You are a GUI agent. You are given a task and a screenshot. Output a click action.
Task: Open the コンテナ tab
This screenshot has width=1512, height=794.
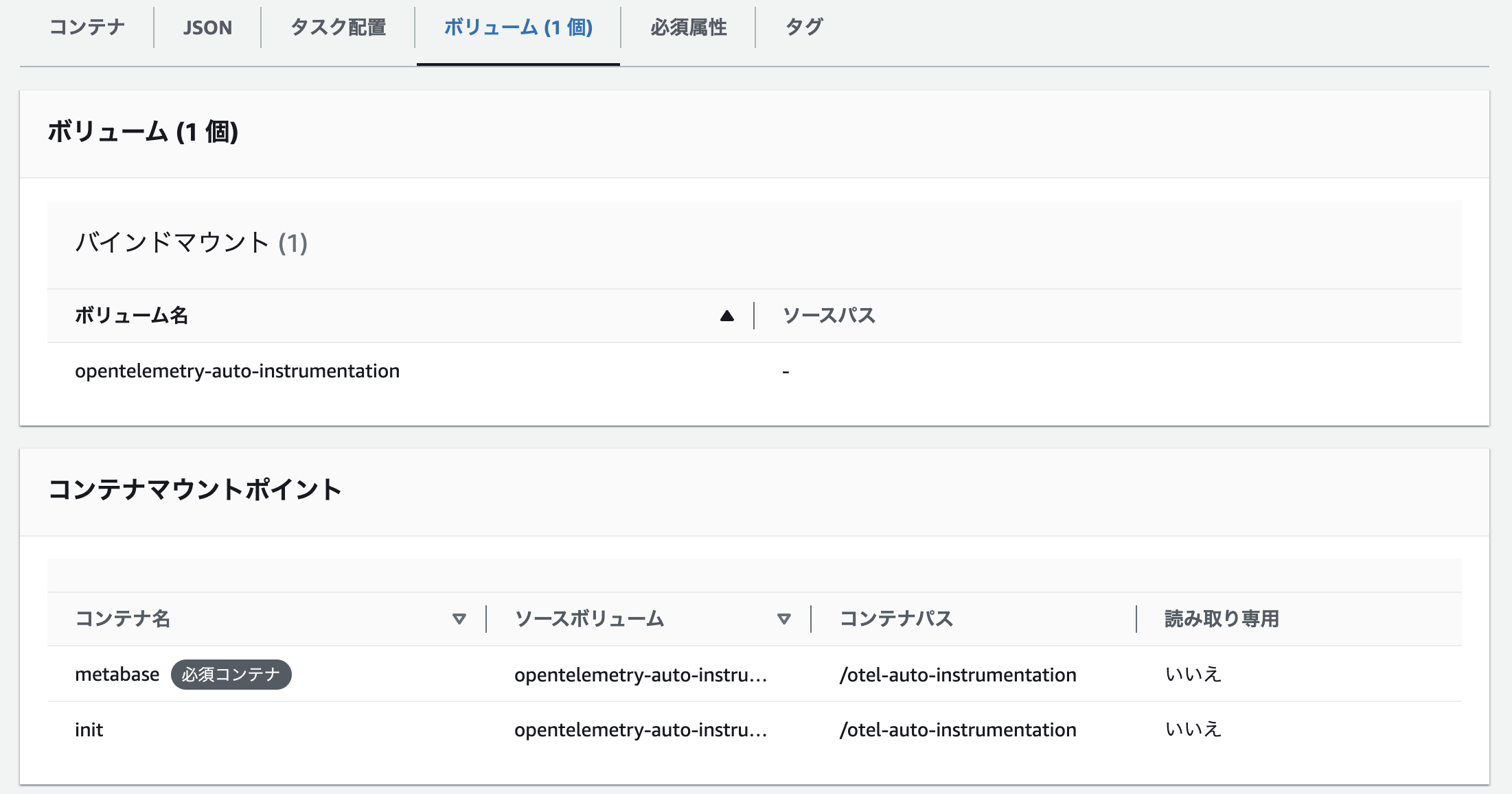click(x=87, y=27)
